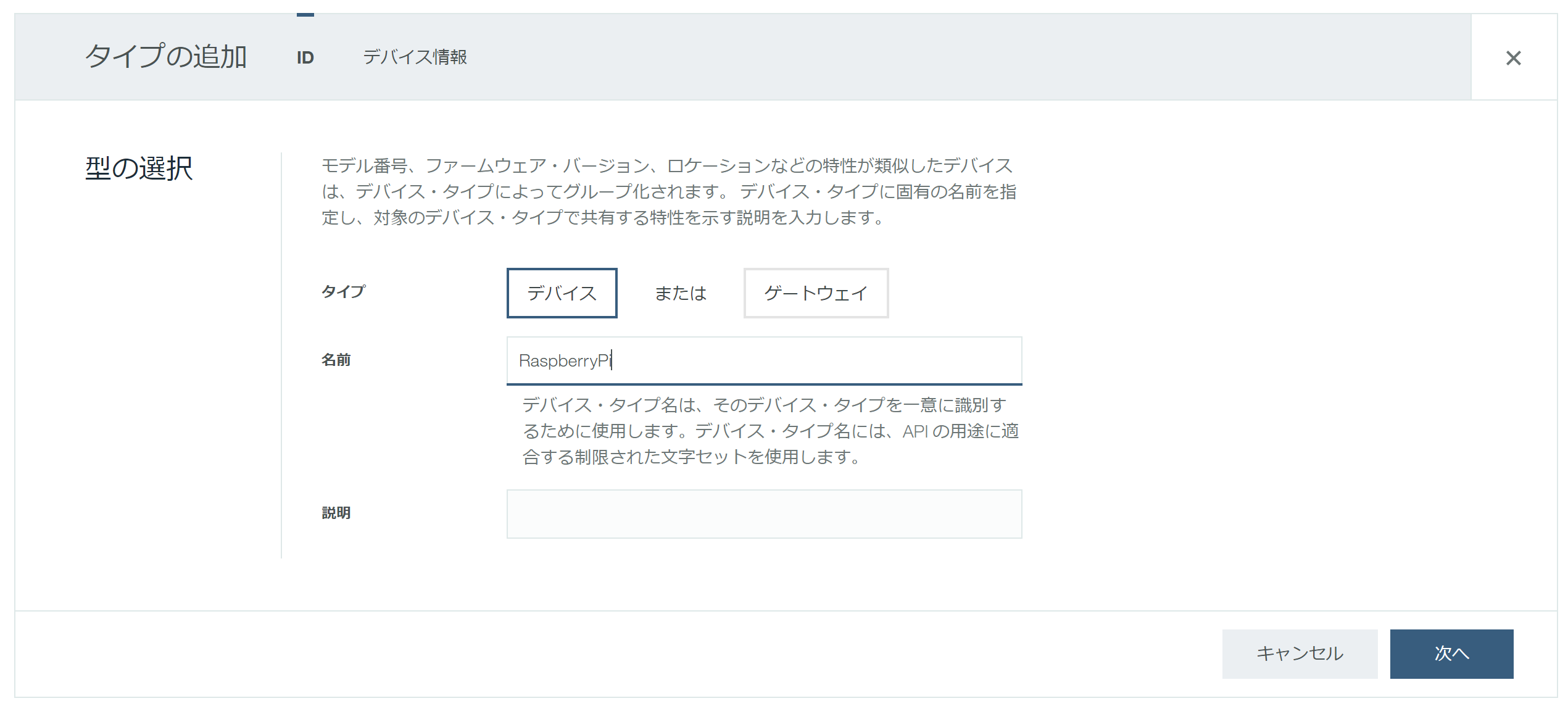Proceed with the 次へ button

(x=1451, y=654)
